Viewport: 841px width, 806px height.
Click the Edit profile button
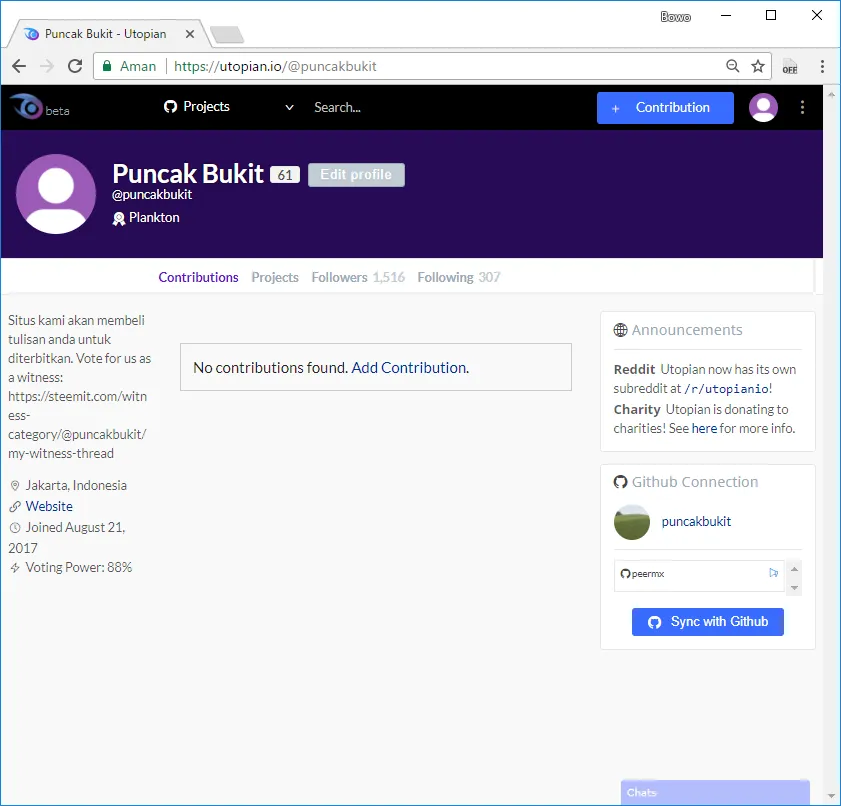356,175
